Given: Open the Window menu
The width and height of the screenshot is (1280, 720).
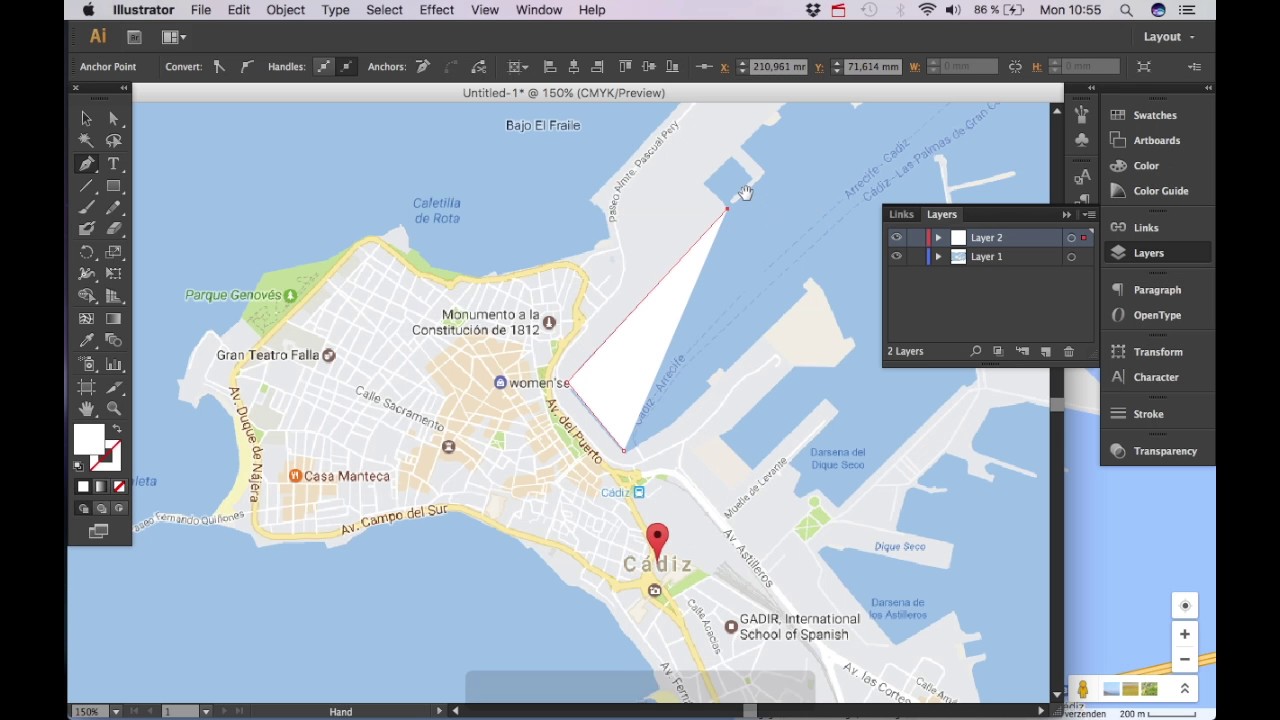Looking at the screenshot, I should (539, 10).
